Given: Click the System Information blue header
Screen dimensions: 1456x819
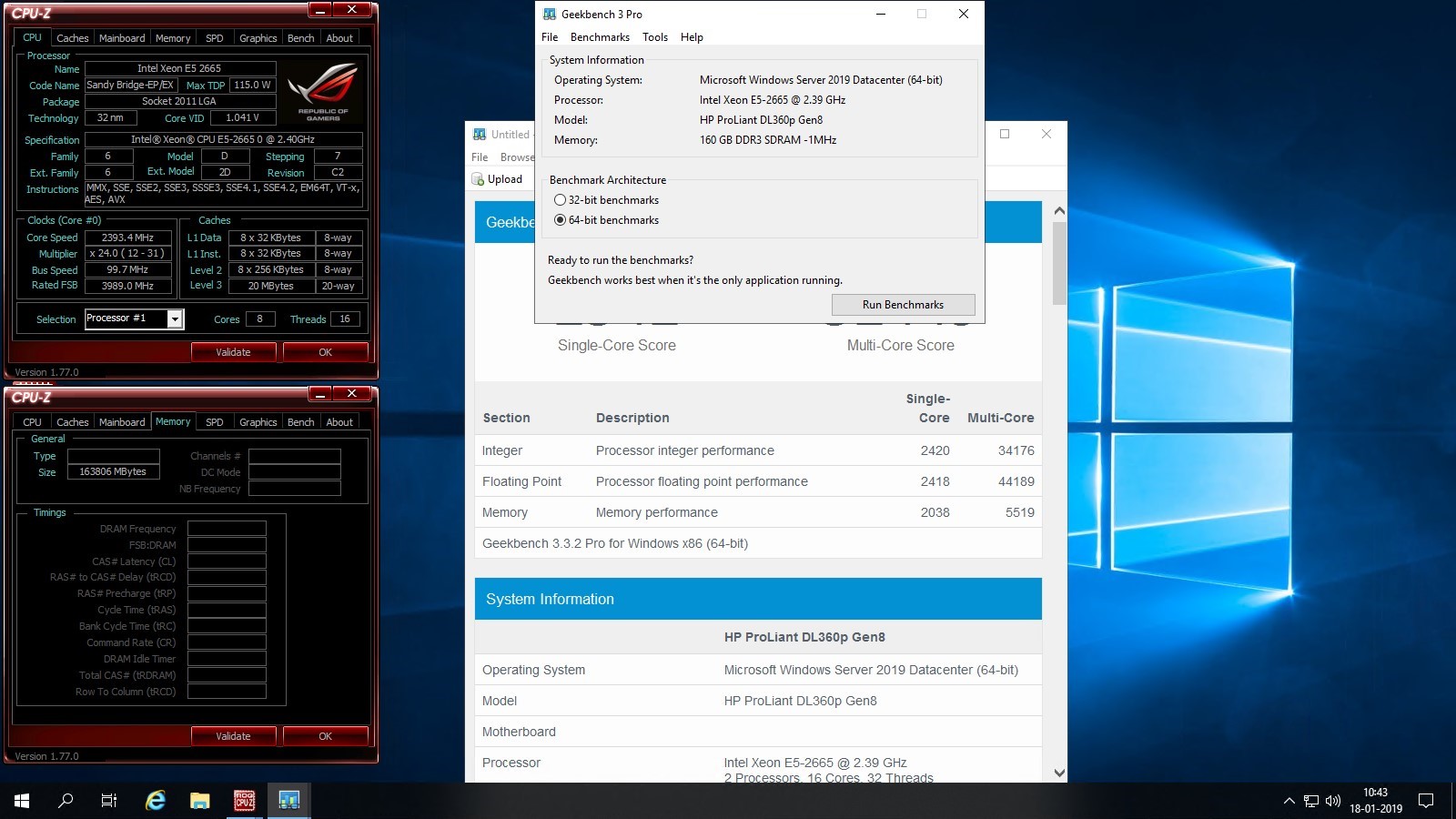Looking at the screenshot, I should click(758, 599).
